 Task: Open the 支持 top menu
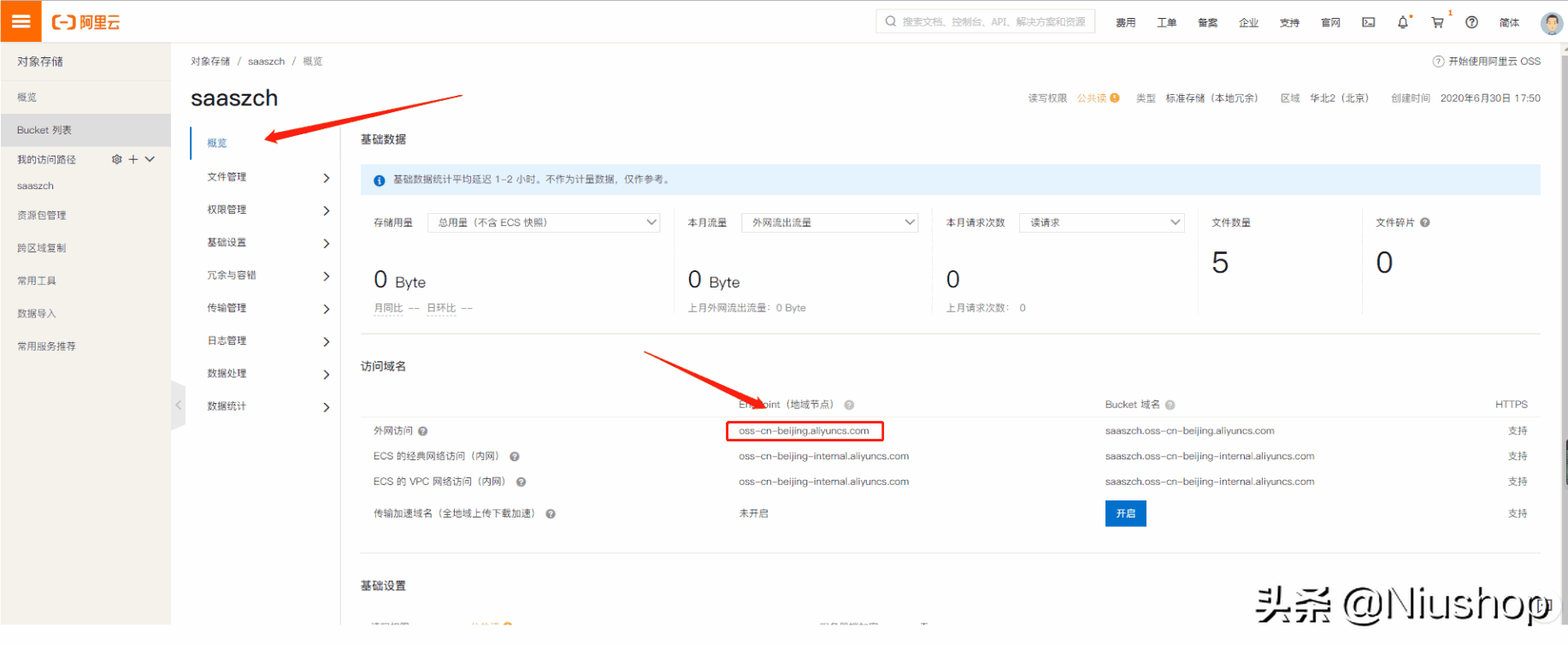point(1289,23)
